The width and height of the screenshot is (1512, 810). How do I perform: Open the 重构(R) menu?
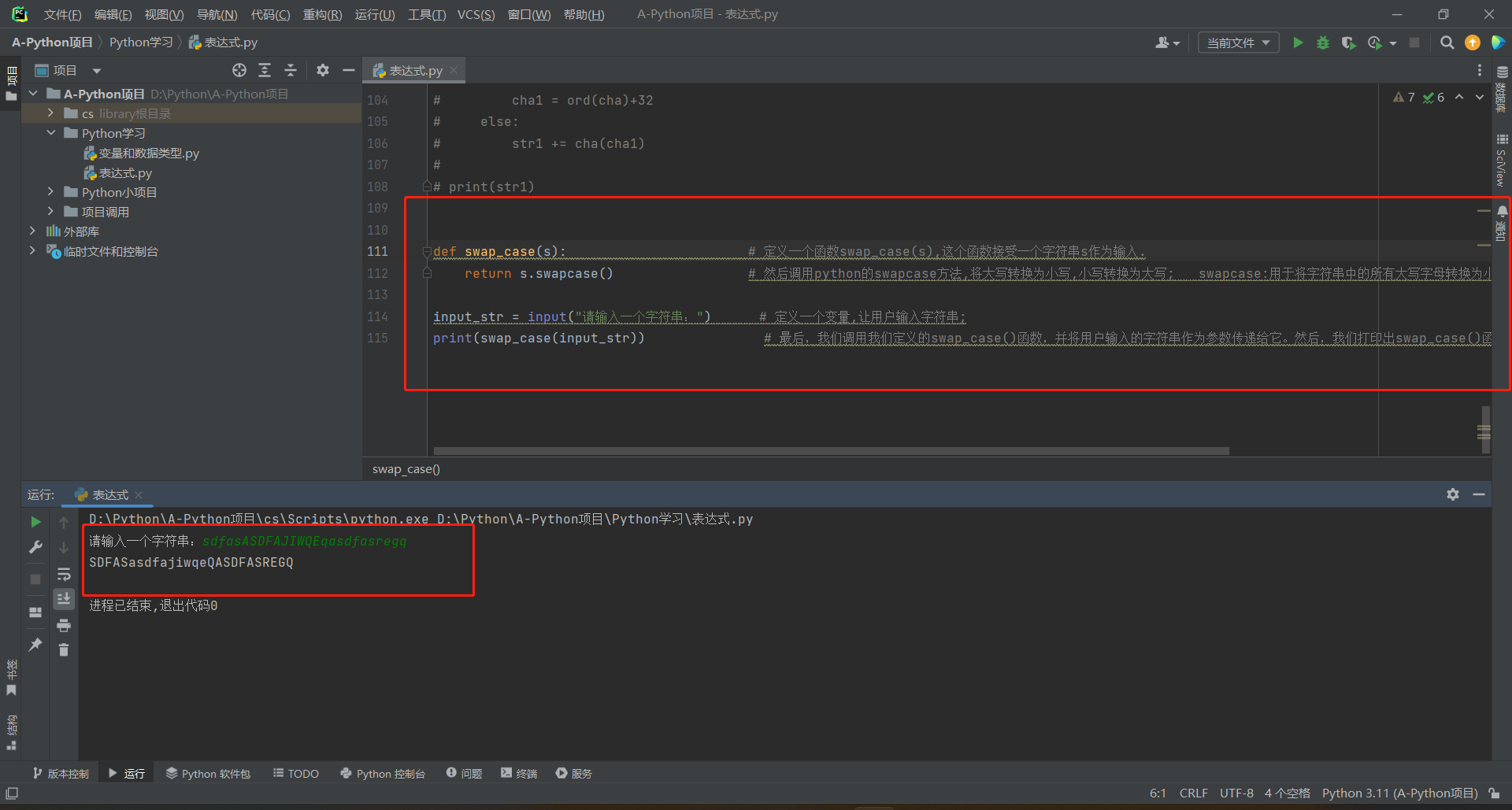(322, 14)
